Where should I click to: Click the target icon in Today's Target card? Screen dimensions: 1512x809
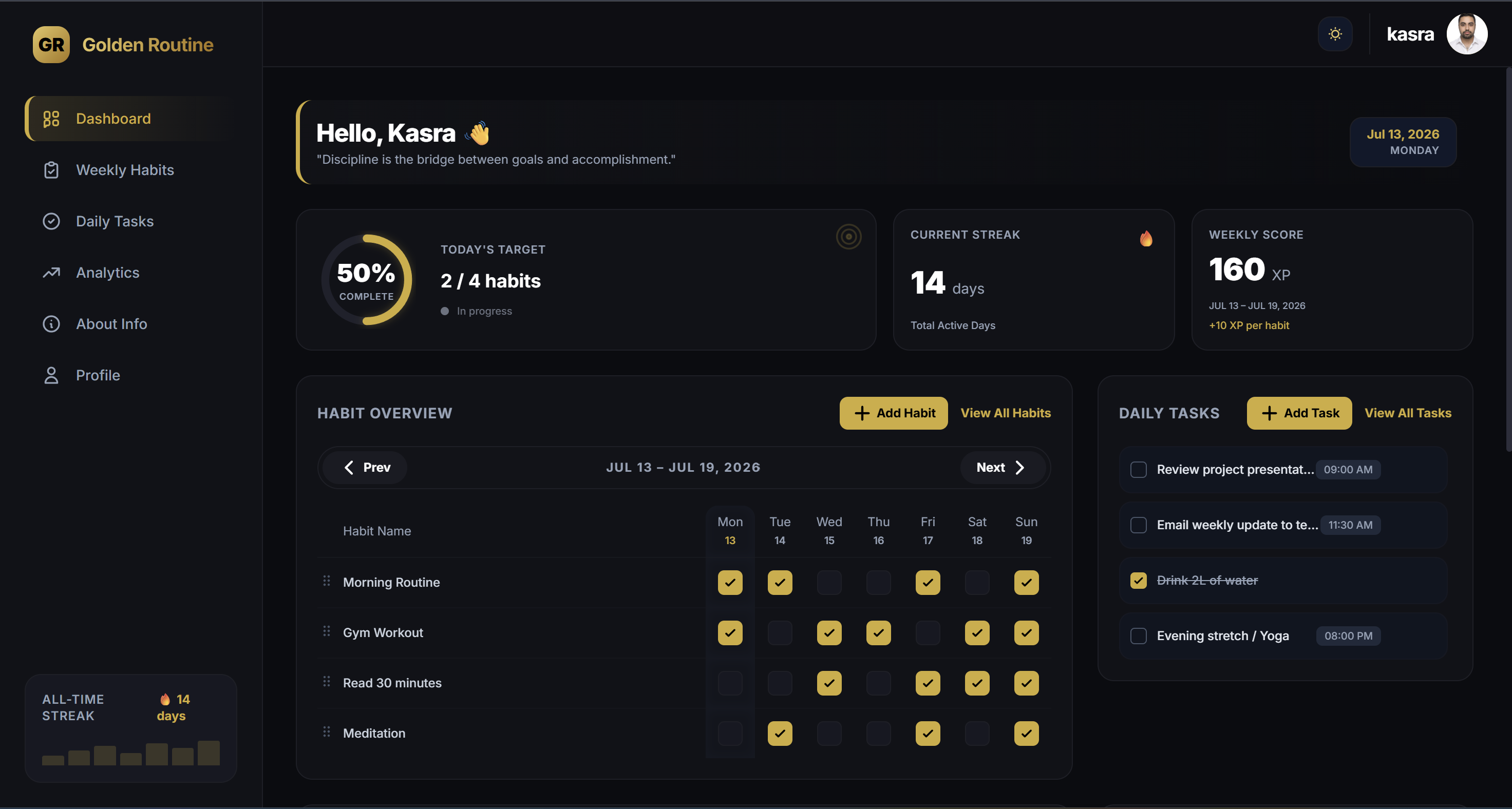click(x=848, y=237)
